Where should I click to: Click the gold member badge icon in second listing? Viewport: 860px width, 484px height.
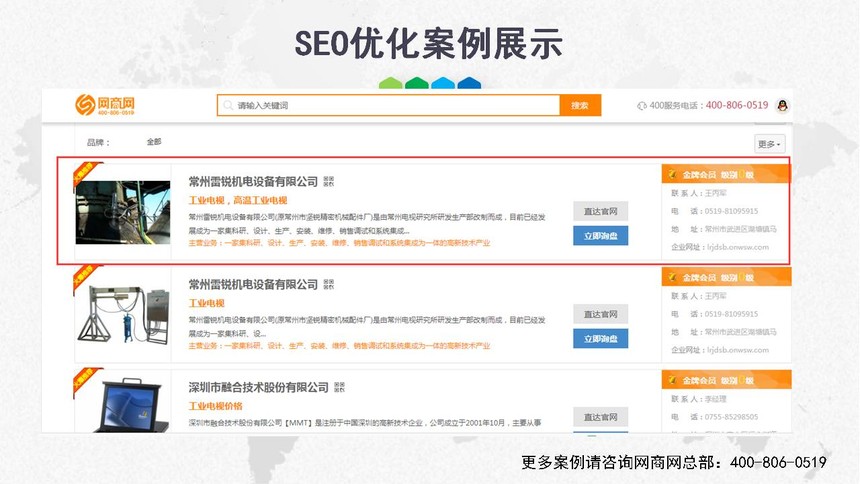tap(672, 277)
